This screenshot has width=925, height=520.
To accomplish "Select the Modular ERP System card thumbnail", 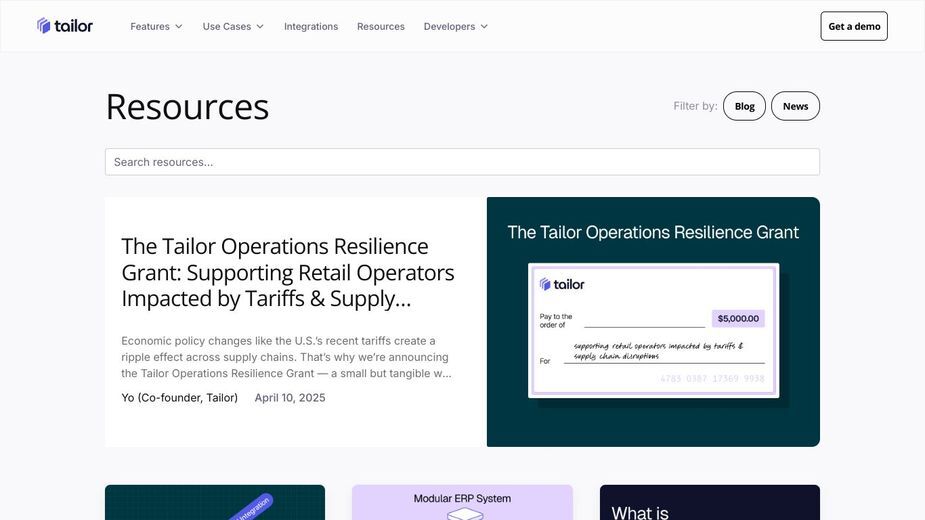I will pos(462,502).
